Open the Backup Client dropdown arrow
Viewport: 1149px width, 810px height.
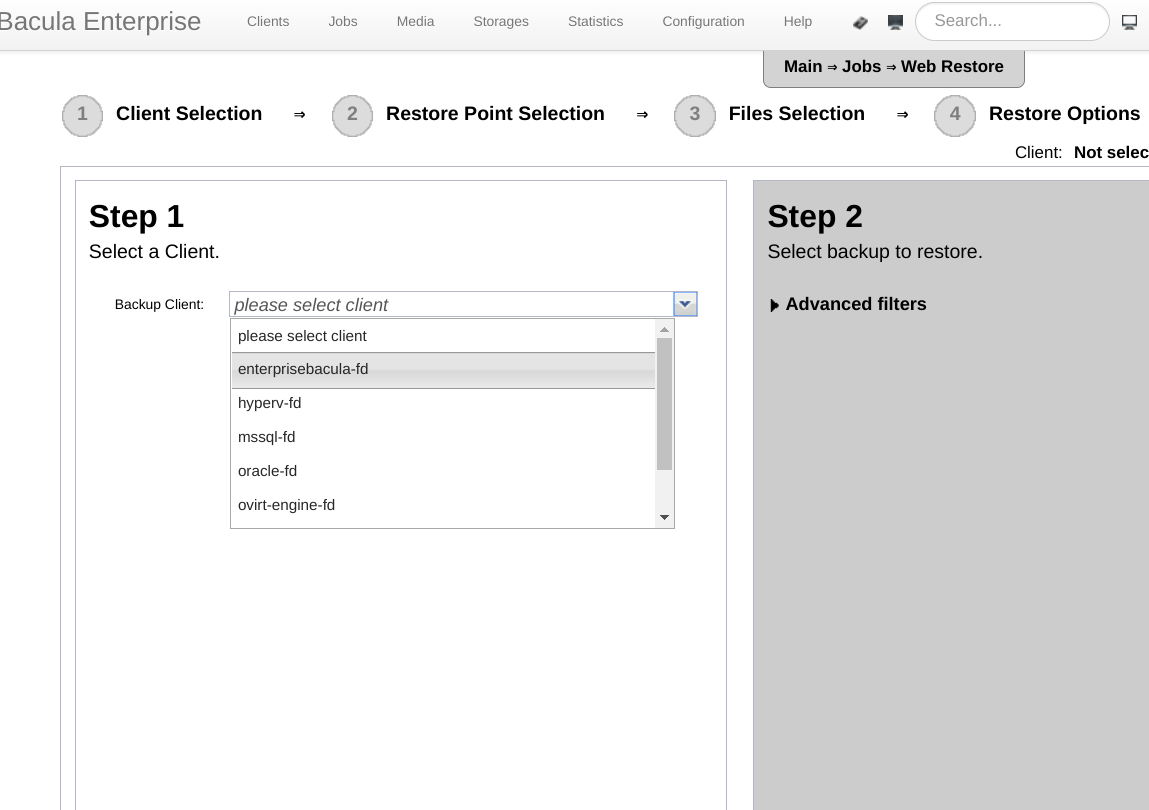[x=685, y=304]
